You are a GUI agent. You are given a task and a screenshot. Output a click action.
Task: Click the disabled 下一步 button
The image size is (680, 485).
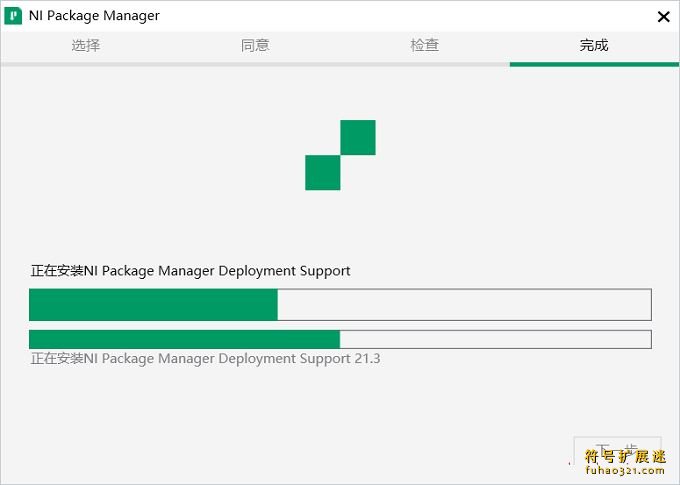tap(617, 451)
